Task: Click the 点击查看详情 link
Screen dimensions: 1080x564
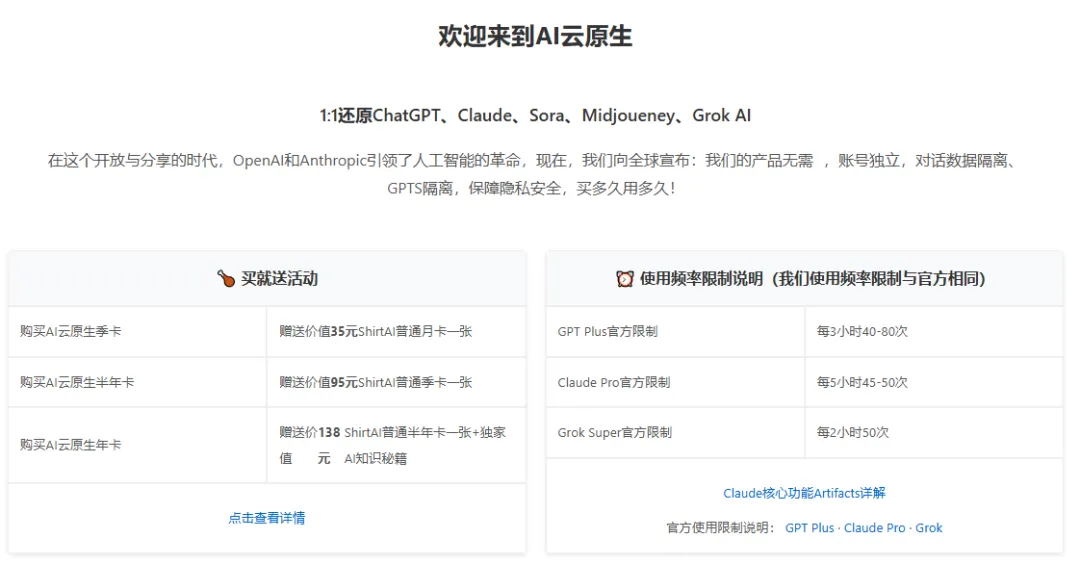Action: [267, 518]
